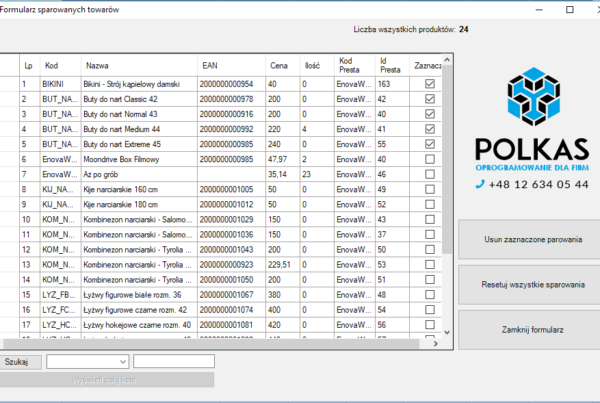Click Zamknij formularz button
Viewport: 600px width, 403px height.
527,329
